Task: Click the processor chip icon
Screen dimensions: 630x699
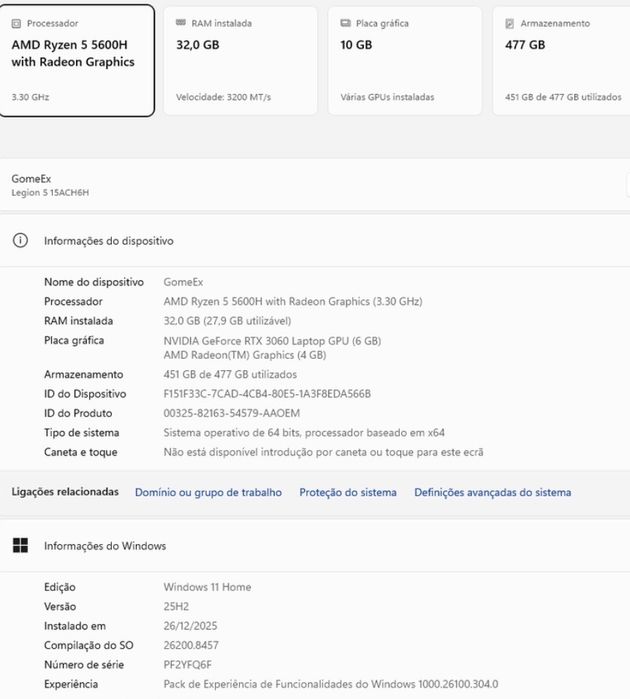Action: click(16, 24)
